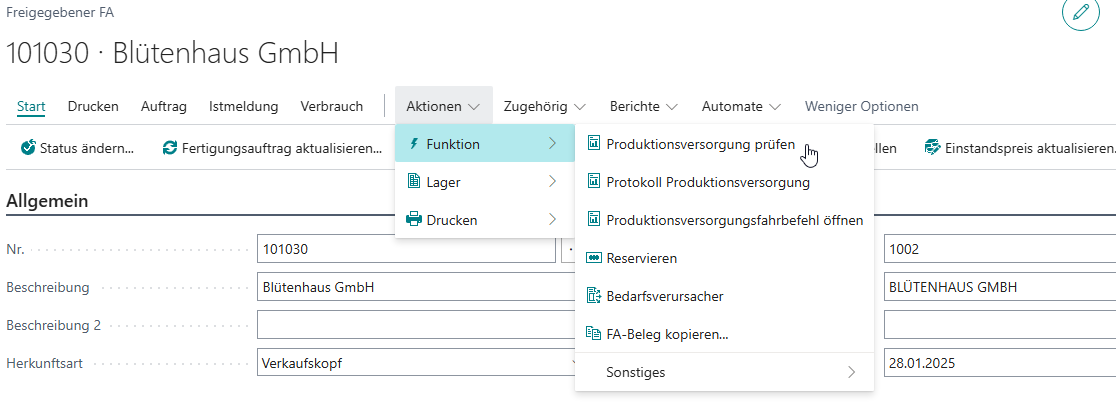
Task: Open the Lager submenu entry
Action: pos(481,182)
